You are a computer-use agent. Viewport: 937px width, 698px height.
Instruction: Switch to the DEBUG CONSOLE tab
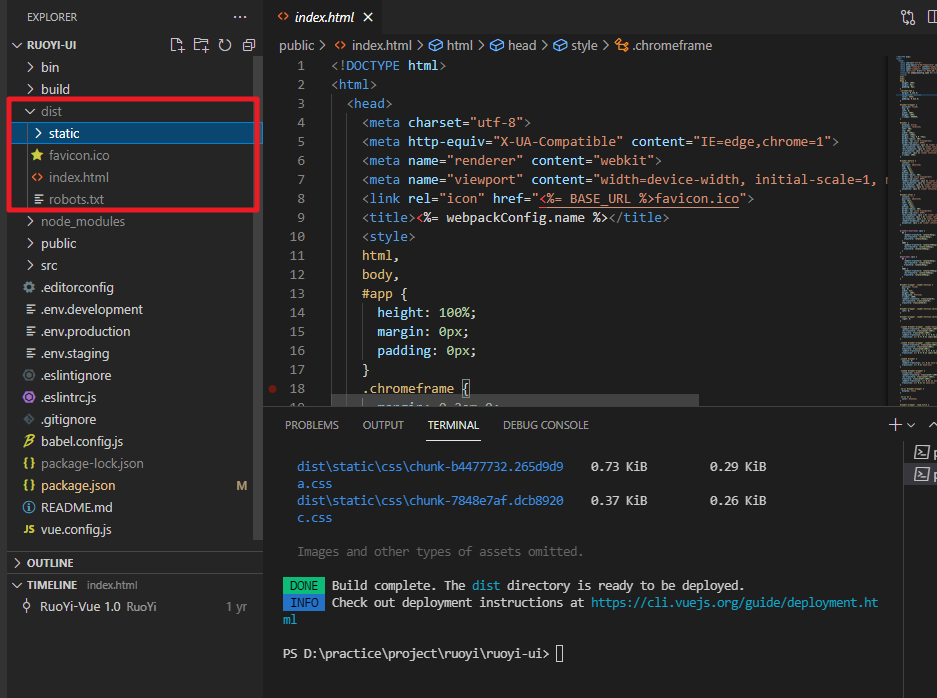click(x=546, y=425)
